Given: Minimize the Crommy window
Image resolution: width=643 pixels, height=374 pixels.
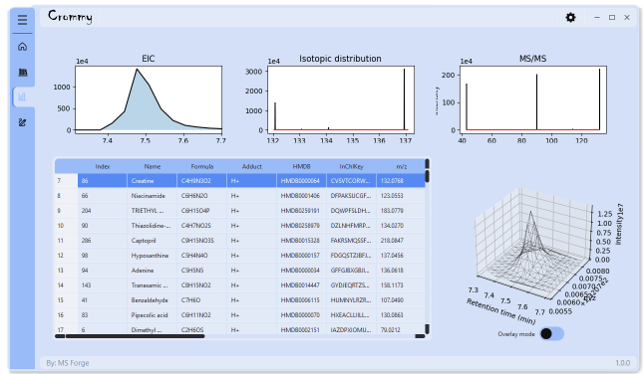Looking at the screenshot, I should click(x=597, y=17).
